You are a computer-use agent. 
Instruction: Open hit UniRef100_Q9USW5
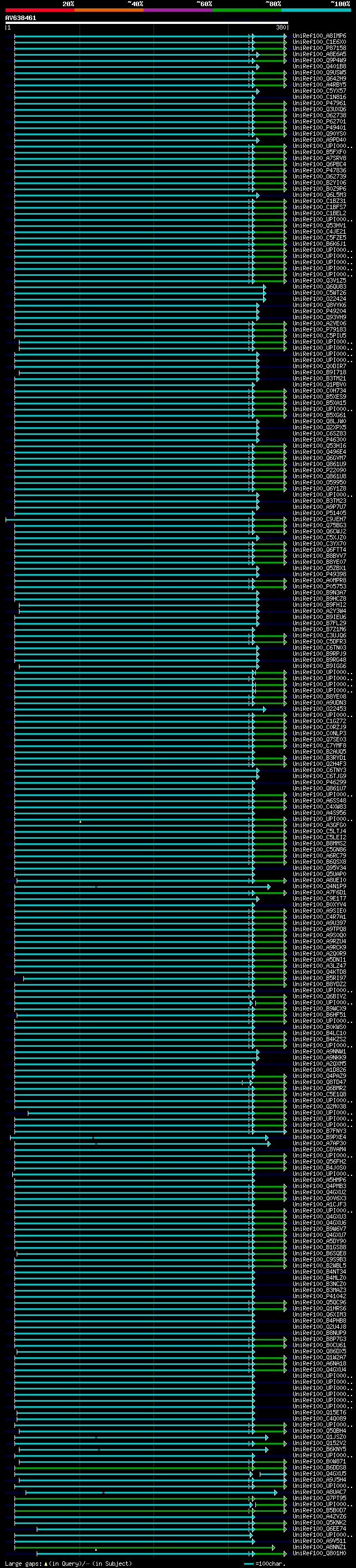(x=319, y=72)
